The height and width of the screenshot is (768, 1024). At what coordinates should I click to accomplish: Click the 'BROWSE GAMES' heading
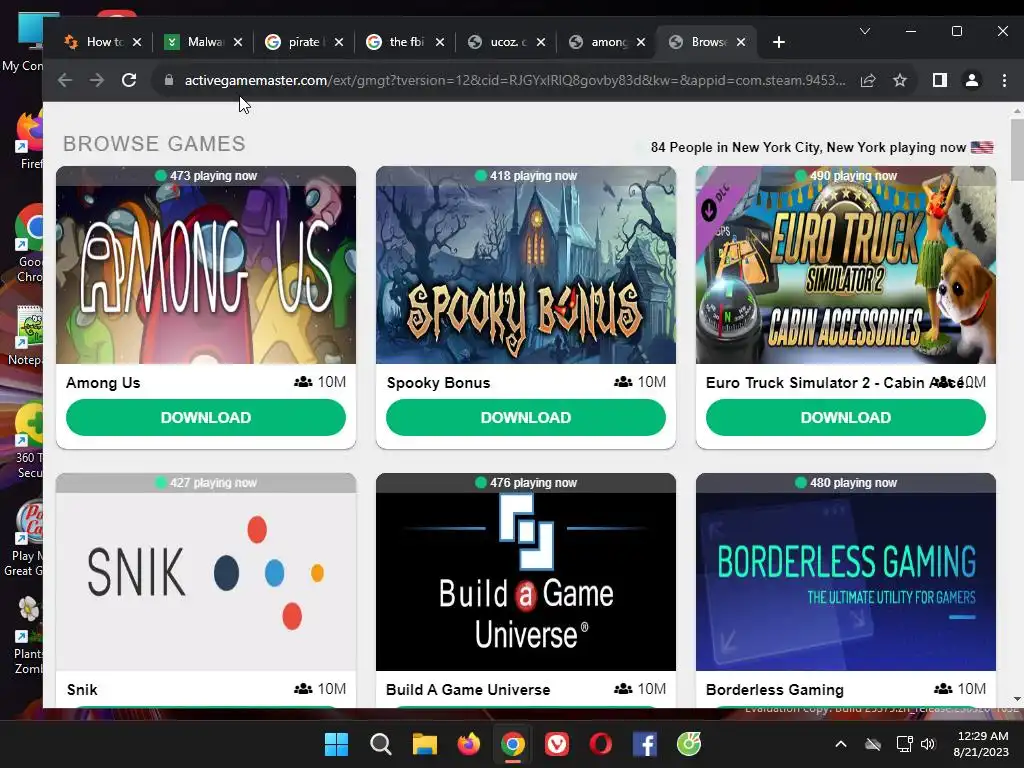tap(154, 144)
